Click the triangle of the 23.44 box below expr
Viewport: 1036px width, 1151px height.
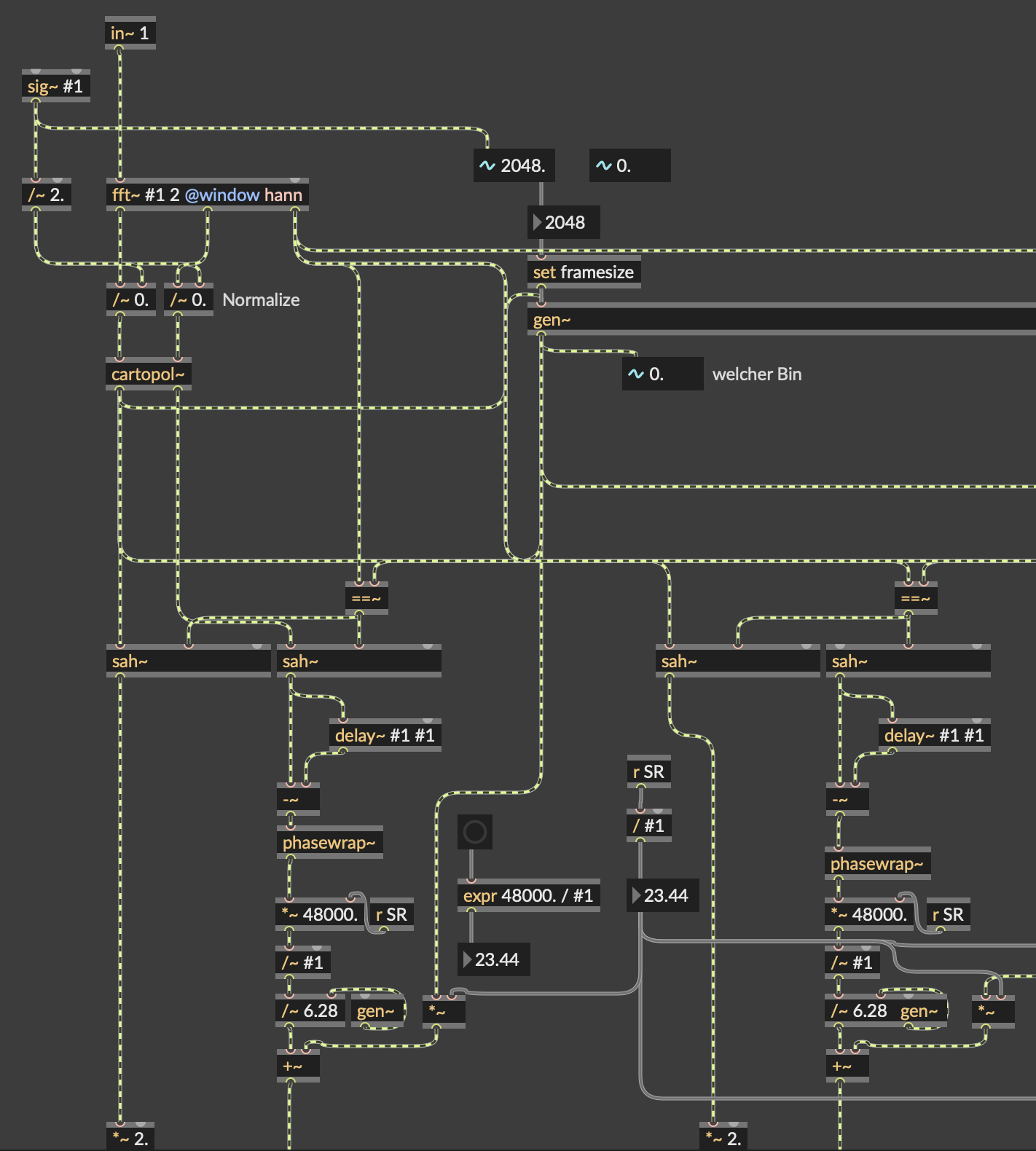pyautogui.click(x=468, y=959)
